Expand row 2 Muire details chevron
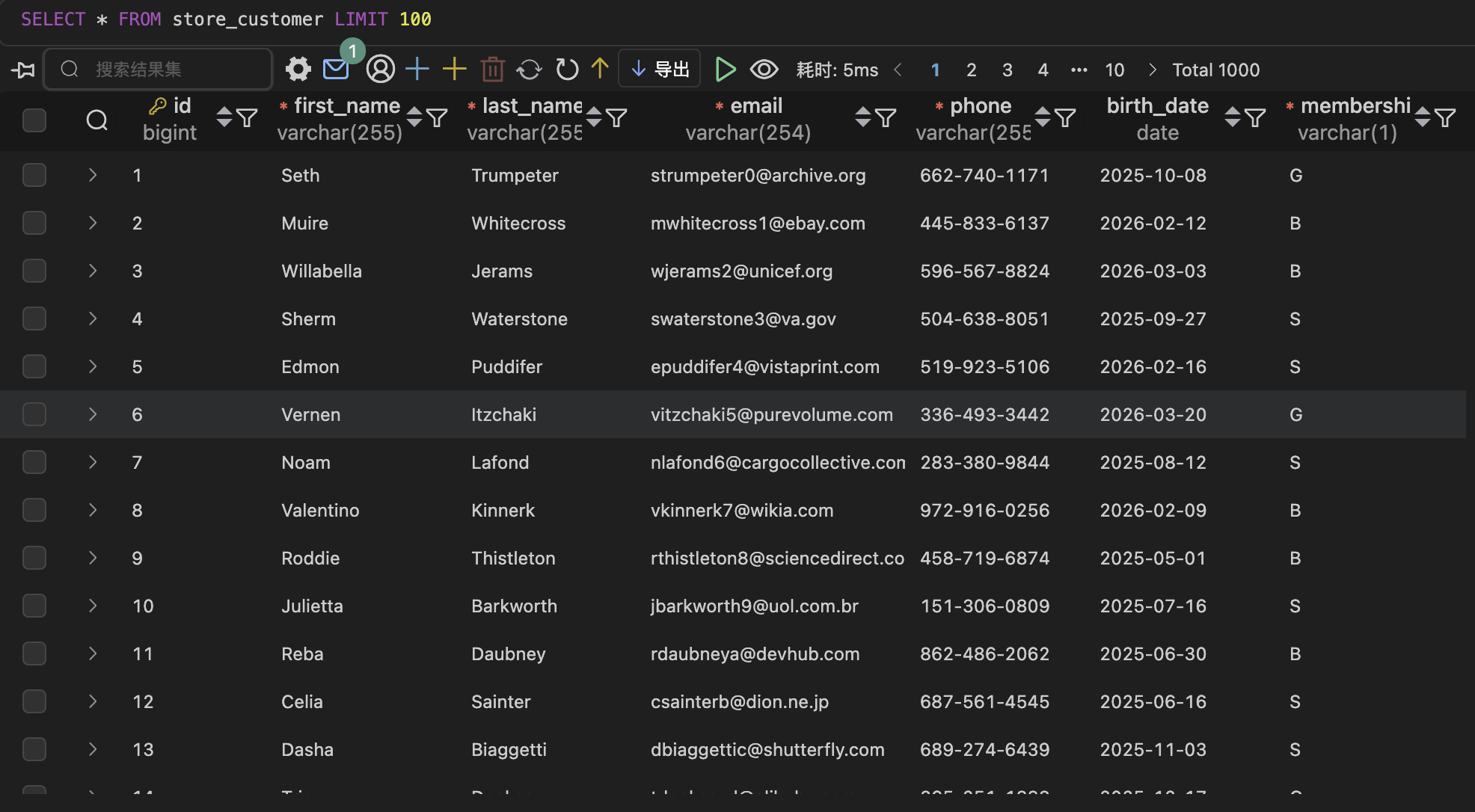Viewport: 1475px width, 812px height. click(93, 223)
